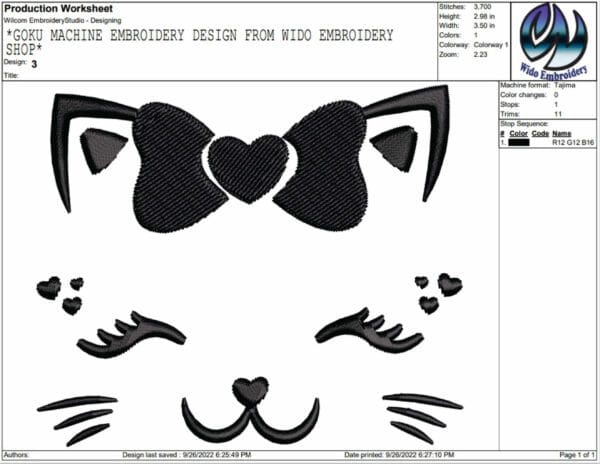Click the "Name" column header

pyautogui.click(x=562, y=134)
